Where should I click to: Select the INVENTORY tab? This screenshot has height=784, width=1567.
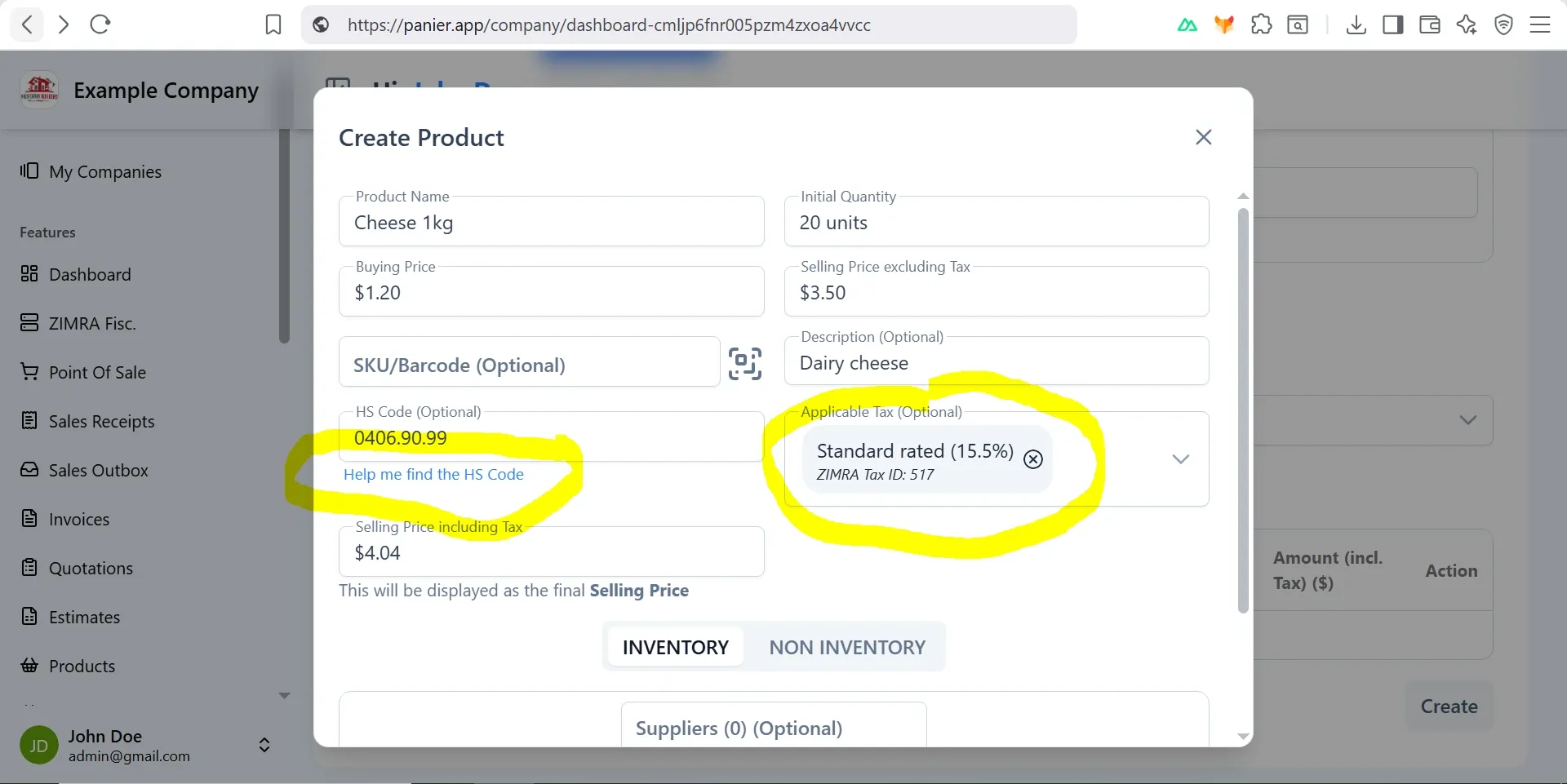click(x=676, y=647)
